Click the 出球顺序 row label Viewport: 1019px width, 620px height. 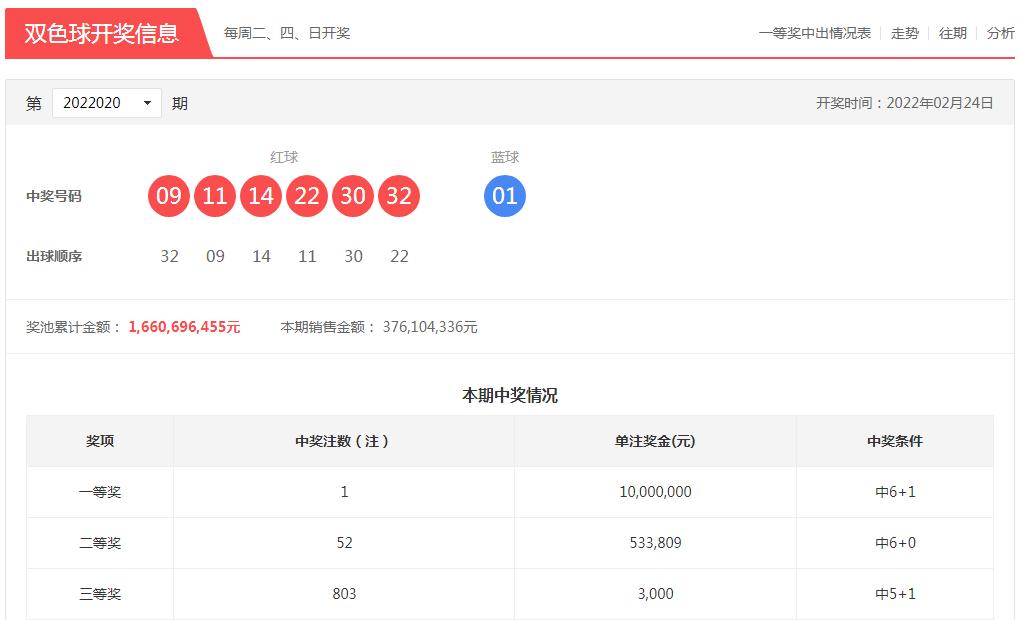pyautogui.click(x=54, y=256)
